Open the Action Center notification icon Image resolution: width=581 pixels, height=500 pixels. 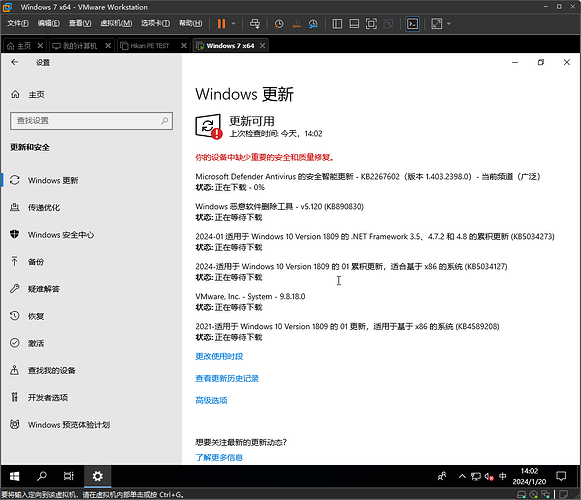pos(561,476)
